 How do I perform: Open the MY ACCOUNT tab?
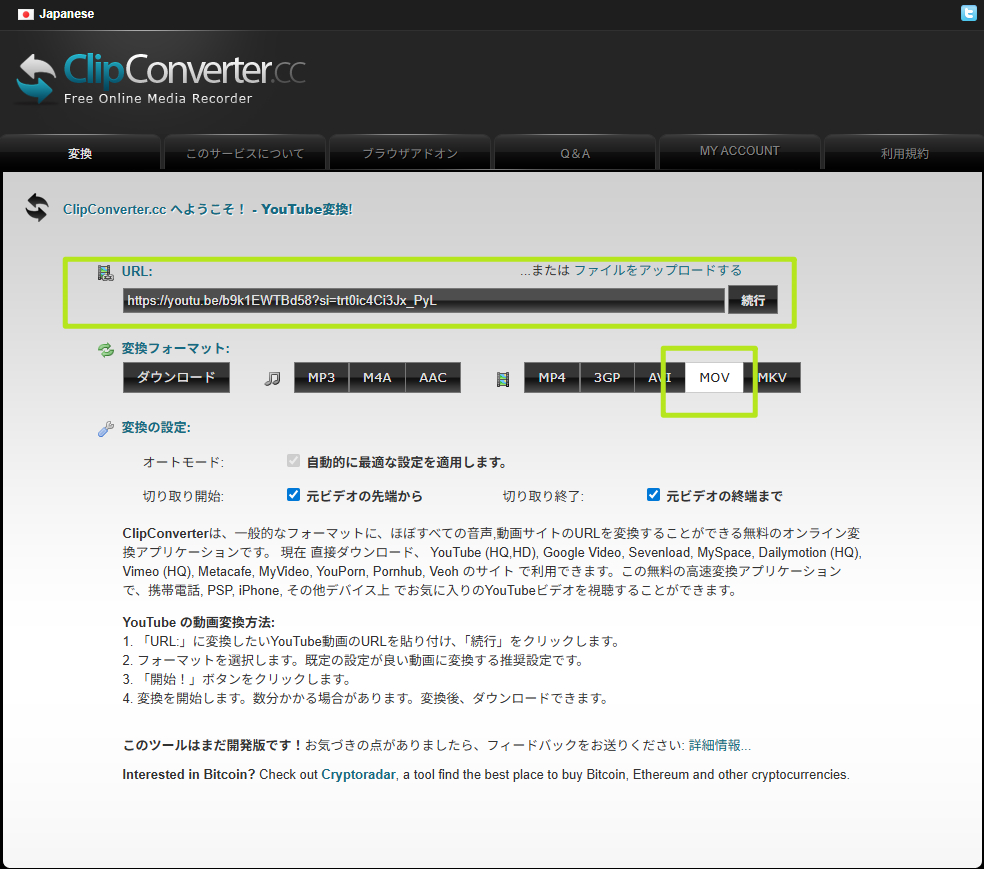739,151
